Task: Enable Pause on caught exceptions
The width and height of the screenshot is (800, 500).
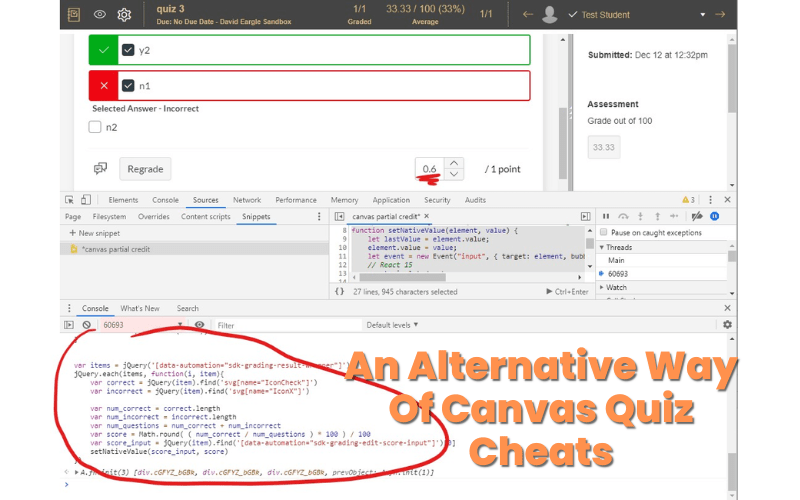Action: (x=604, y=232)
